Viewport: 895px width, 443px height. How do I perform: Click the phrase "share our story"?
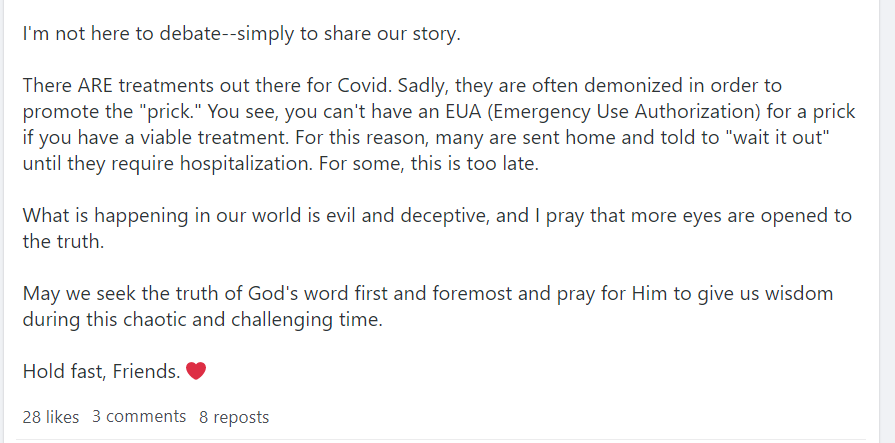[x=393, y=33]
